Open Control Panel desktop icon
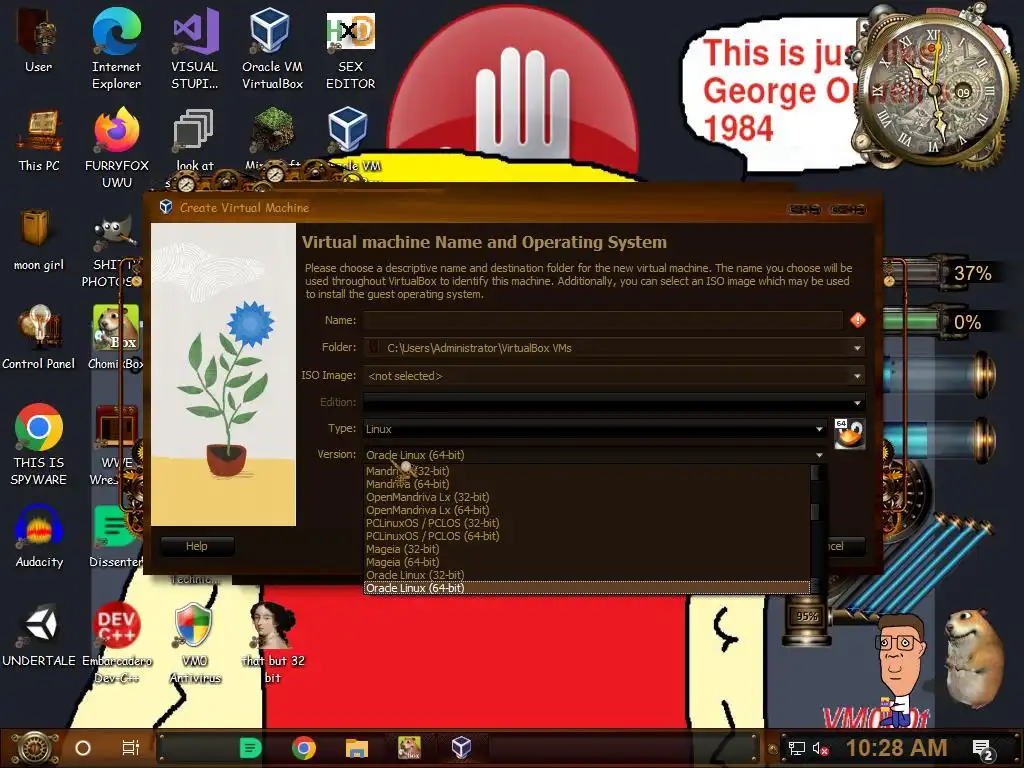This screenshot has height=768, width=1024. pos(39,338)
